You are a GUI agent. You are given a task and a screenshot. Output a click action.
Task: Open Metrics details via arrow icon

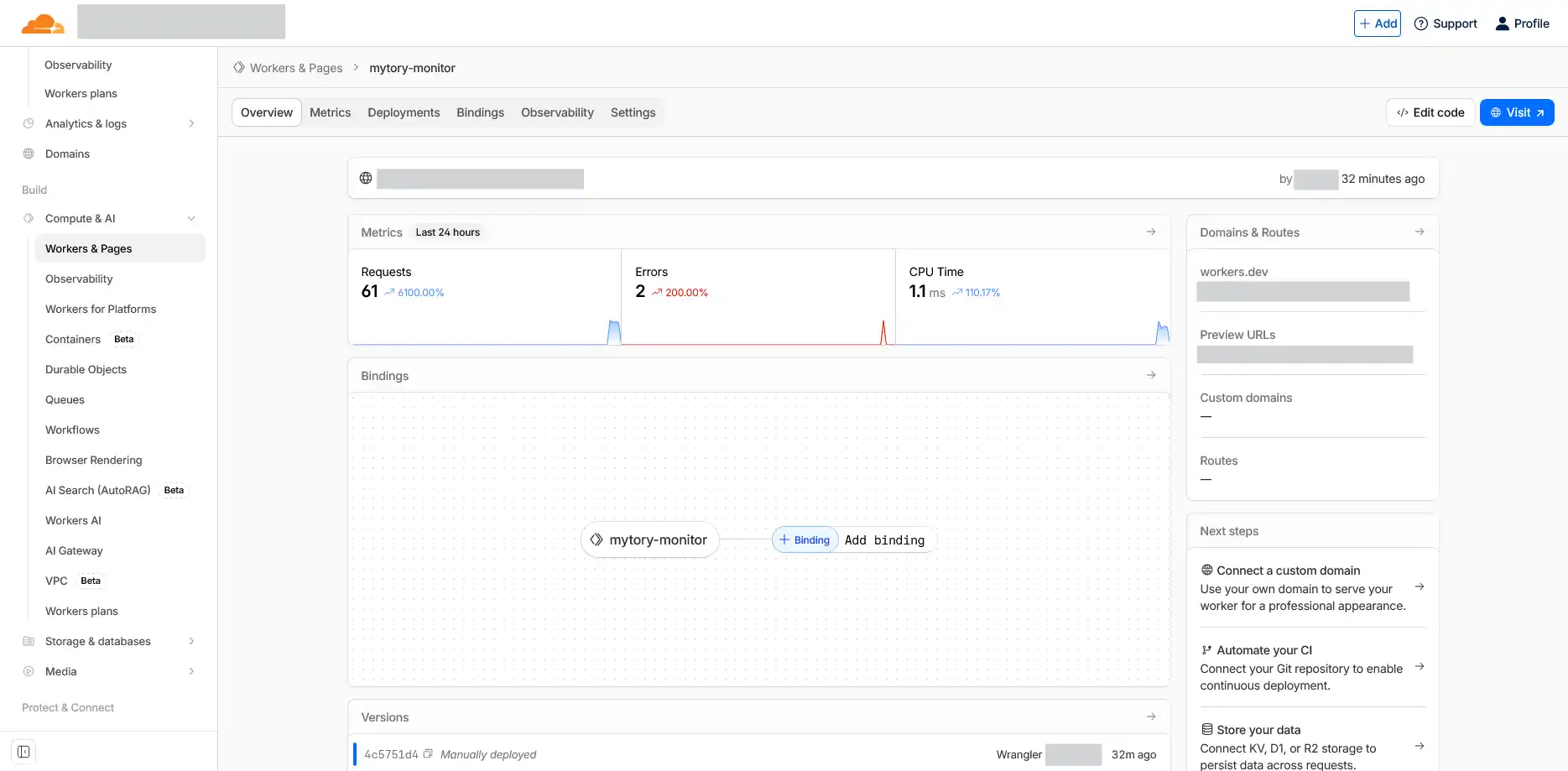[1151, 232]
